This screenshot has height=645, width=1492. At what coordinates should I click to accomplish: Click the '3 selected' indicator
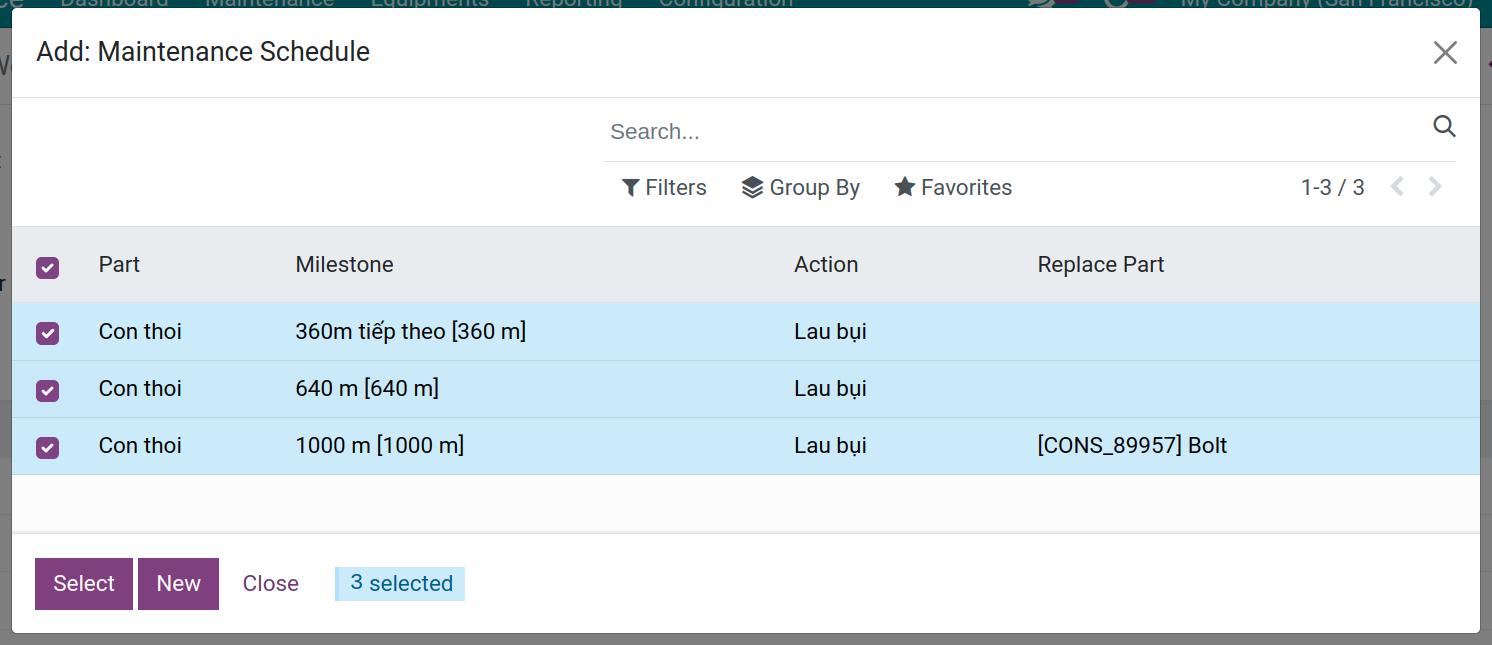pos(400,584)
